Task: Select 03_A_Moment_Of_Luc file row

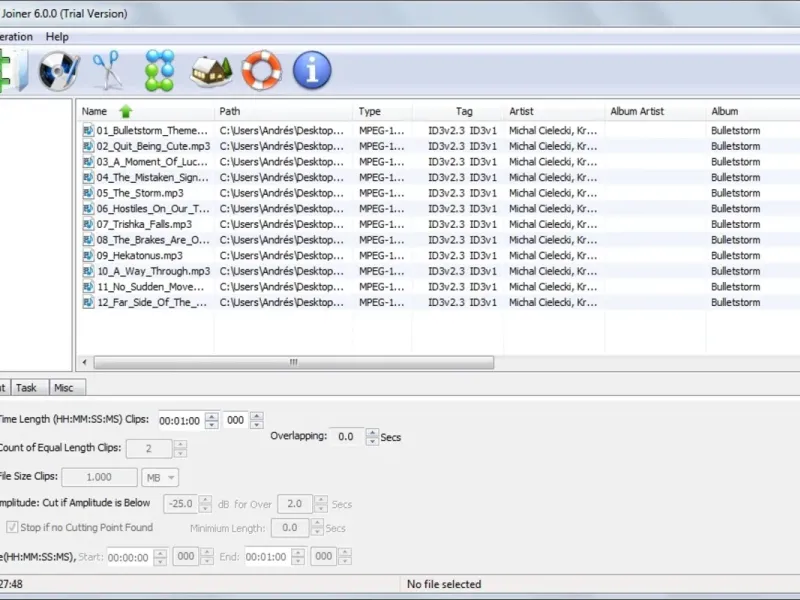Action: point(440,162)
